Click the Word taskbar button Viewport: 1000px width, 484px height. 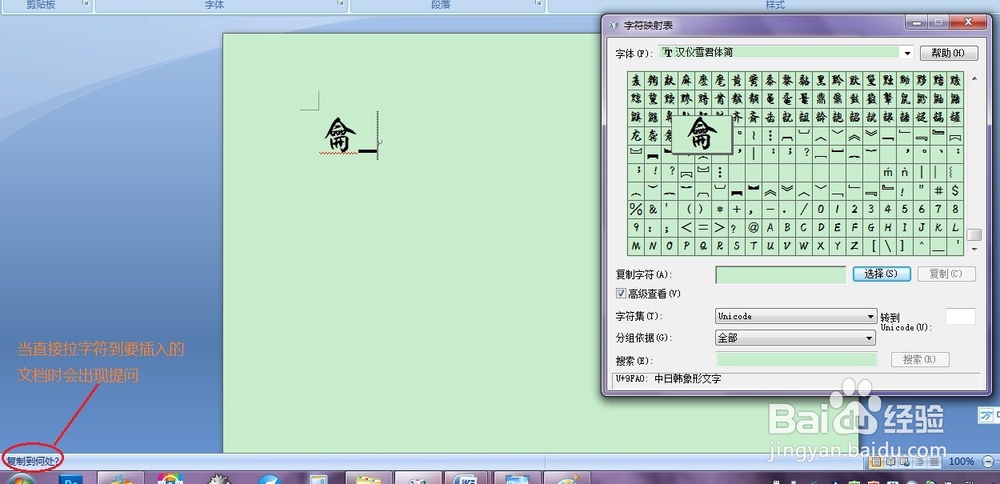466,478
